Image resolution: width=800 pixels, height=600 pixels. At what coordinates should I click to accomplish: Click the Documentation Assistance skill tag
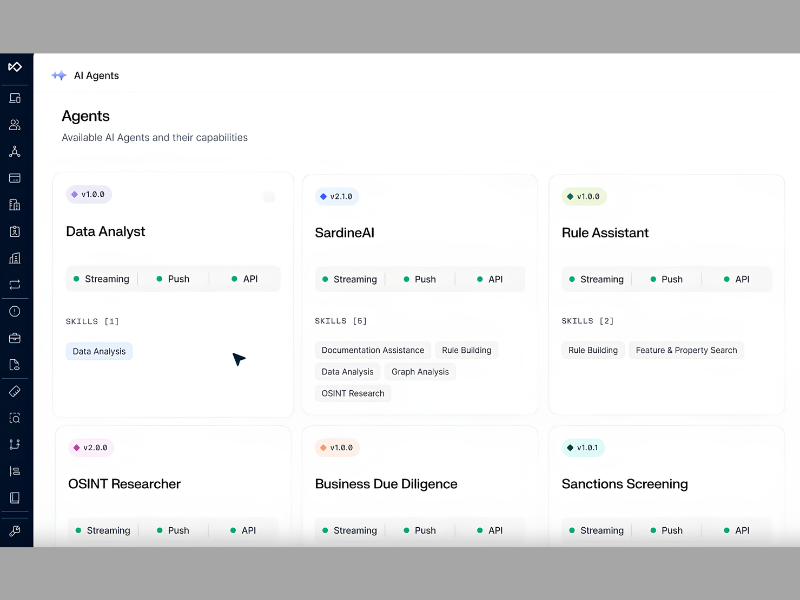[x=373, y=350]
